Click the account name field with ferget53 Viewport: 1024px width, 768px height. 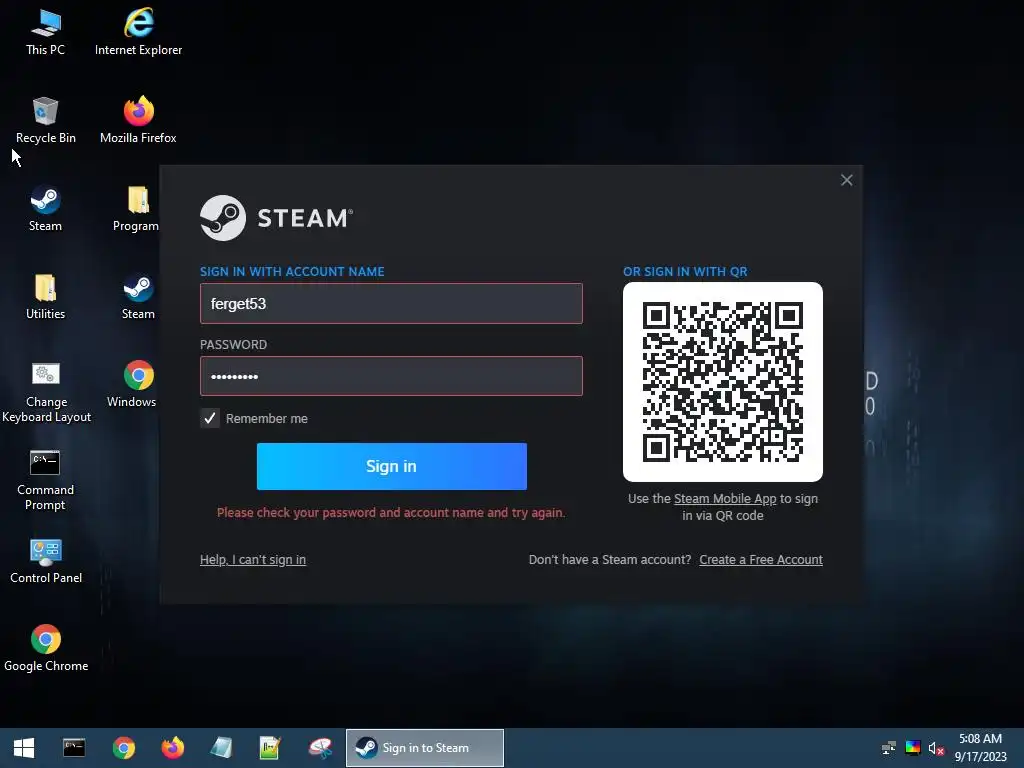391,304
